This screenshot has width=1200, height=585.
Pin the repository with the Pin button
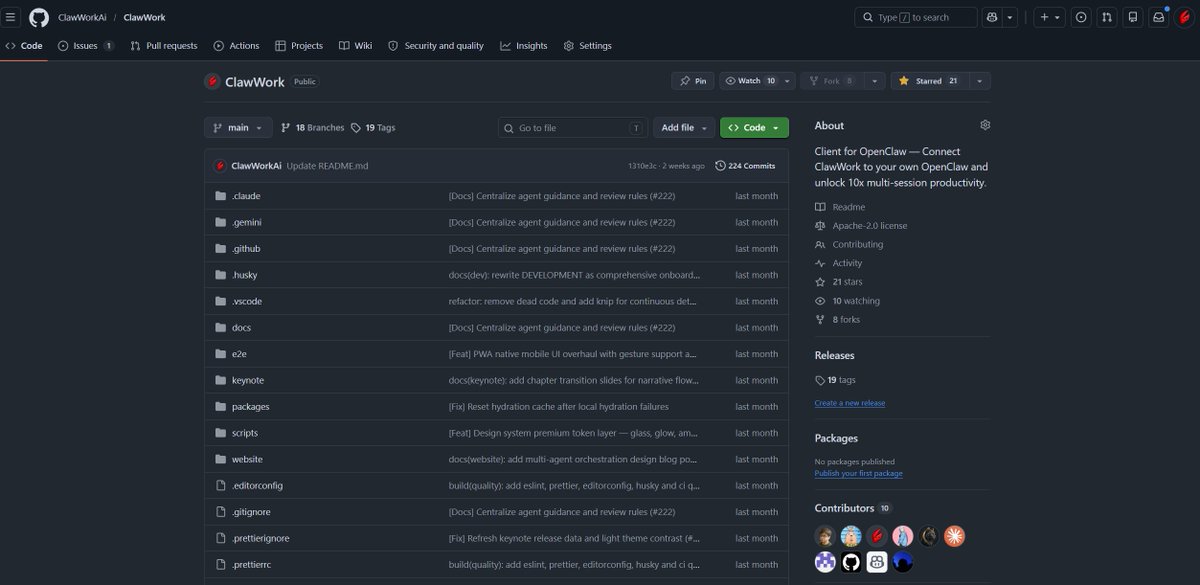[693, 81]
